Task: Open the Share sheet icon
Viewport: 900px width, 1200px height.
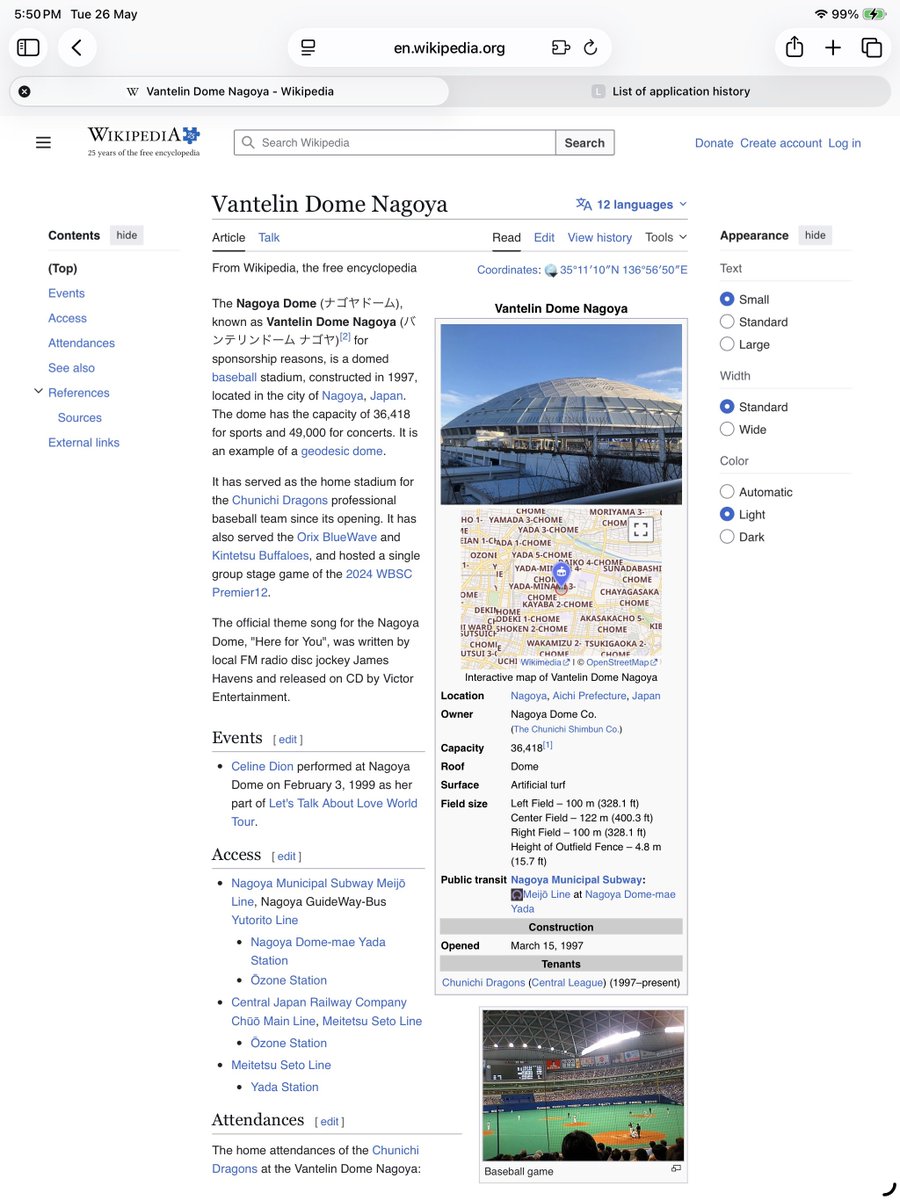Action: tap(794, 47)
